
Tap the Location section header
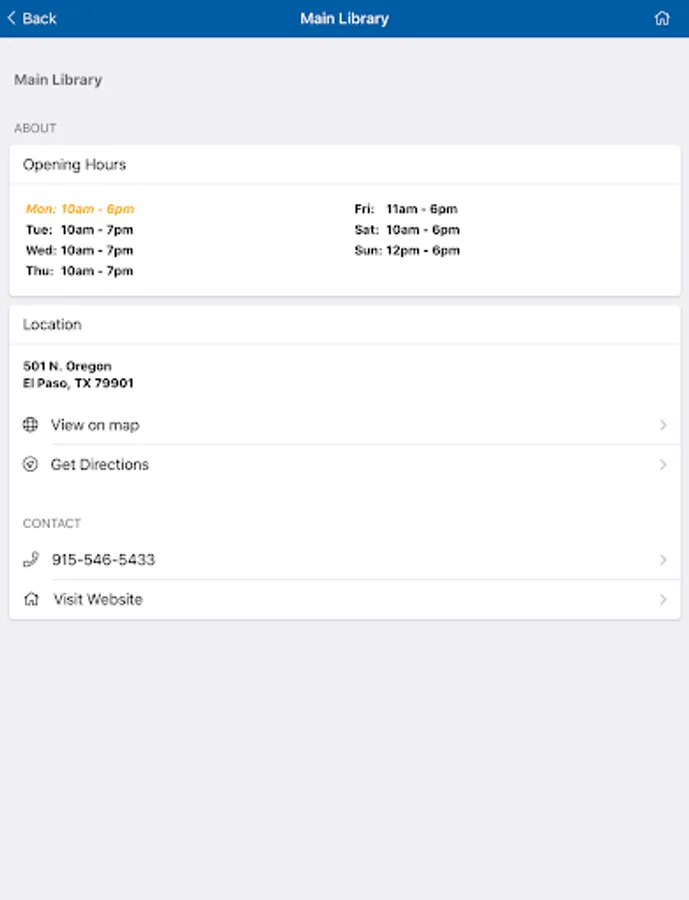53,325
